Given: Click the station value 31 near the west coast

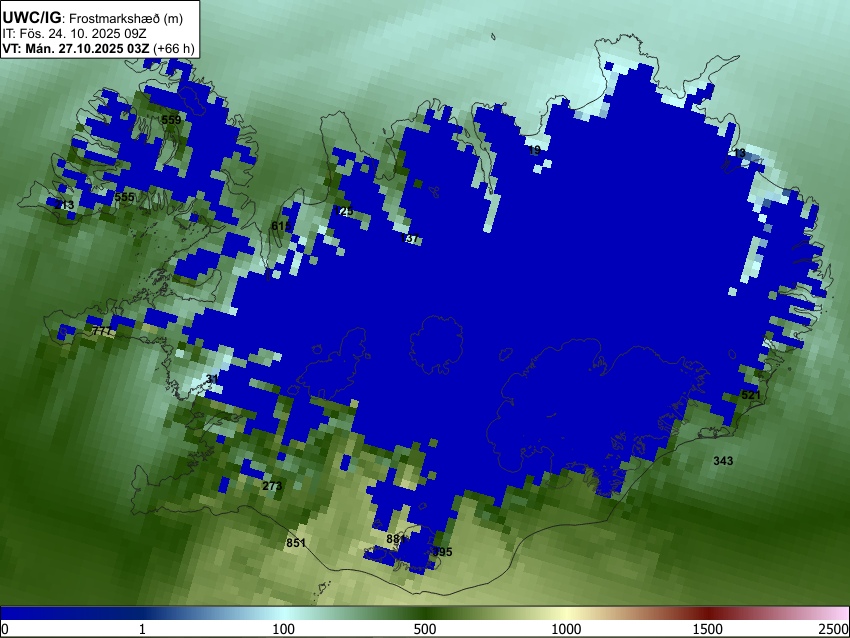Looking at the screenshot, I should click(x=212, y=378).
